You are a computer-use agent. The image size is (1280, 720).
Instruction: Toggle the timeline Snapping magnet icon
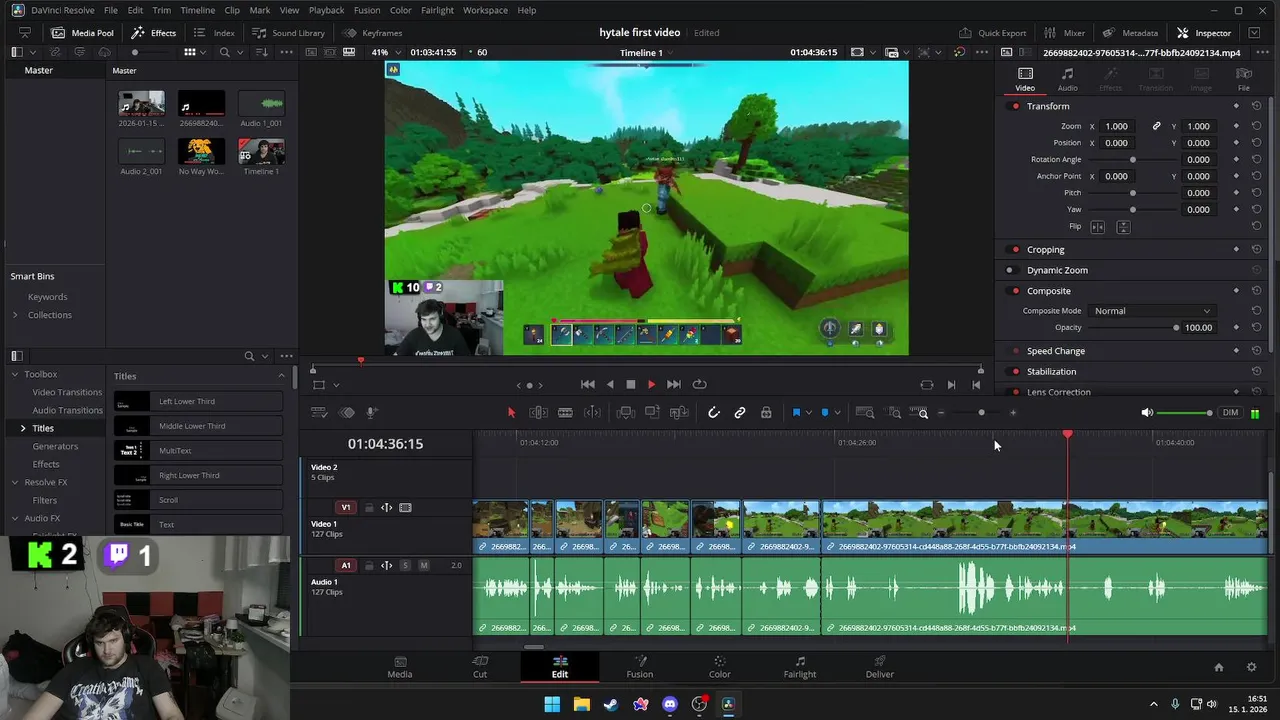pyautogui.click(x=713, y=412)
